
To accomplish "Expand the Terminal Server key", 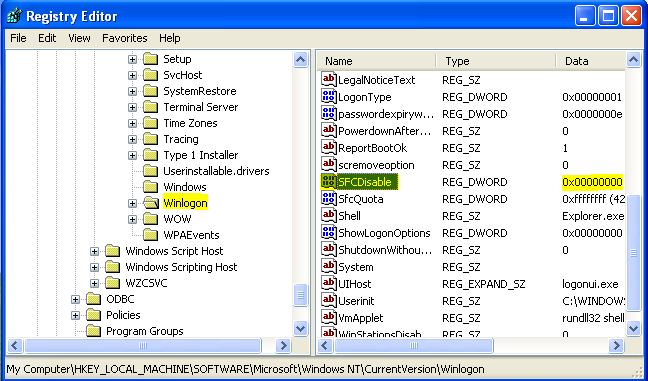I will tap(132, 107).
